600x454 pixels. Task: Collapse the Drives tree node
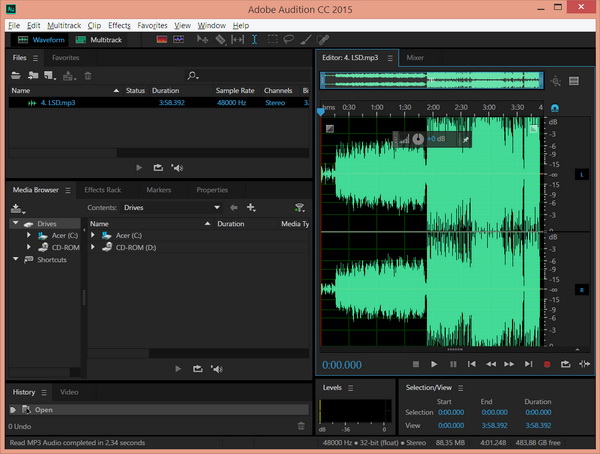[16, 223]
